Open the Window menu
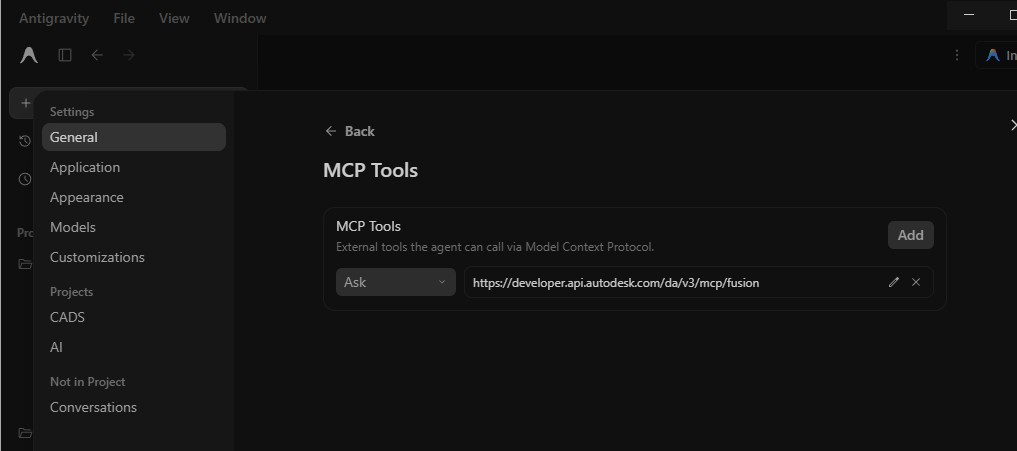Image resolution: width=1017 pixels, height=451 pixels. [x=240, y=18]
